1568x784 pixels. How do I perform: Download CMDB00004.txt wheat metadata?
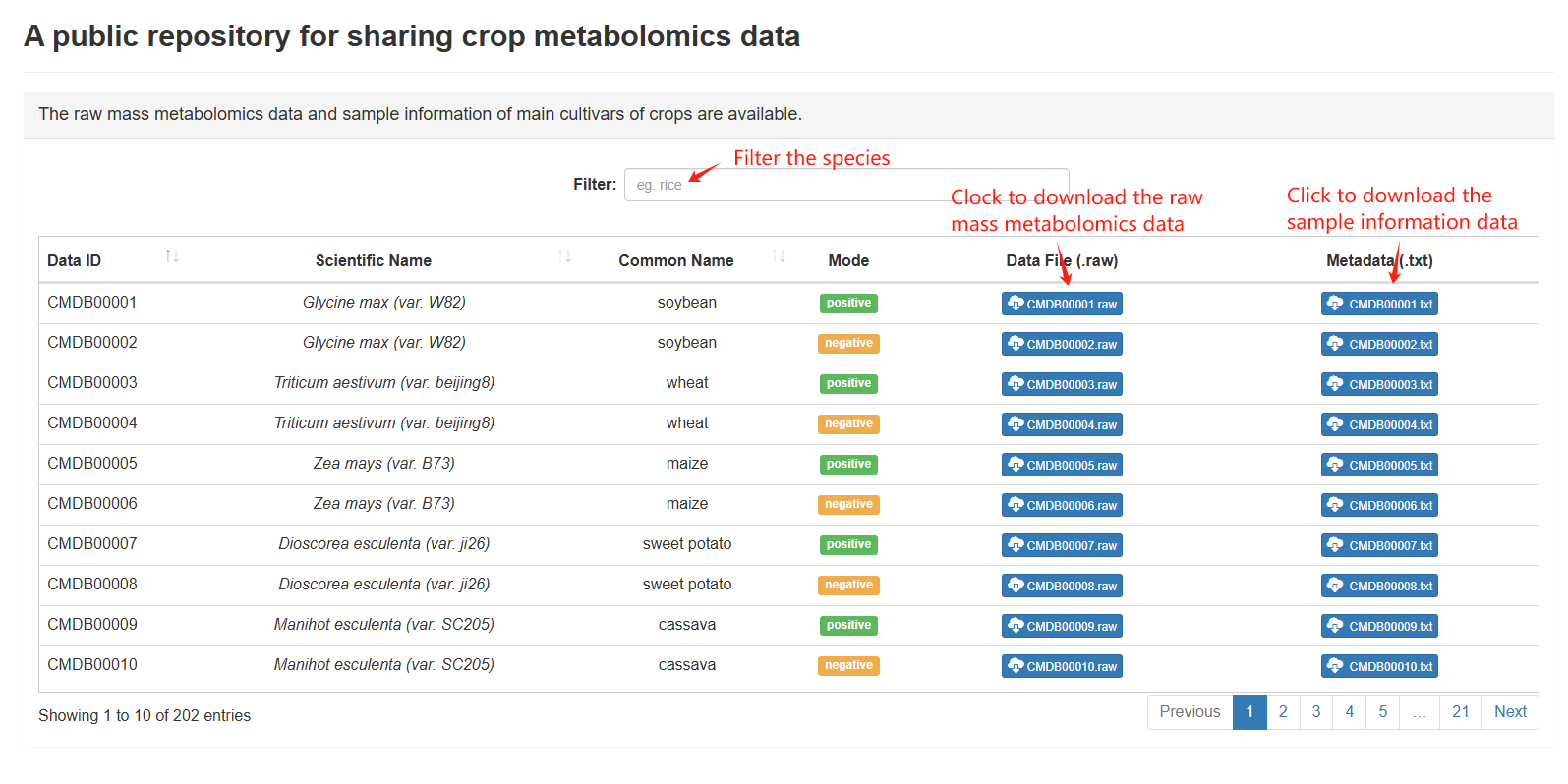(1379, 424)
